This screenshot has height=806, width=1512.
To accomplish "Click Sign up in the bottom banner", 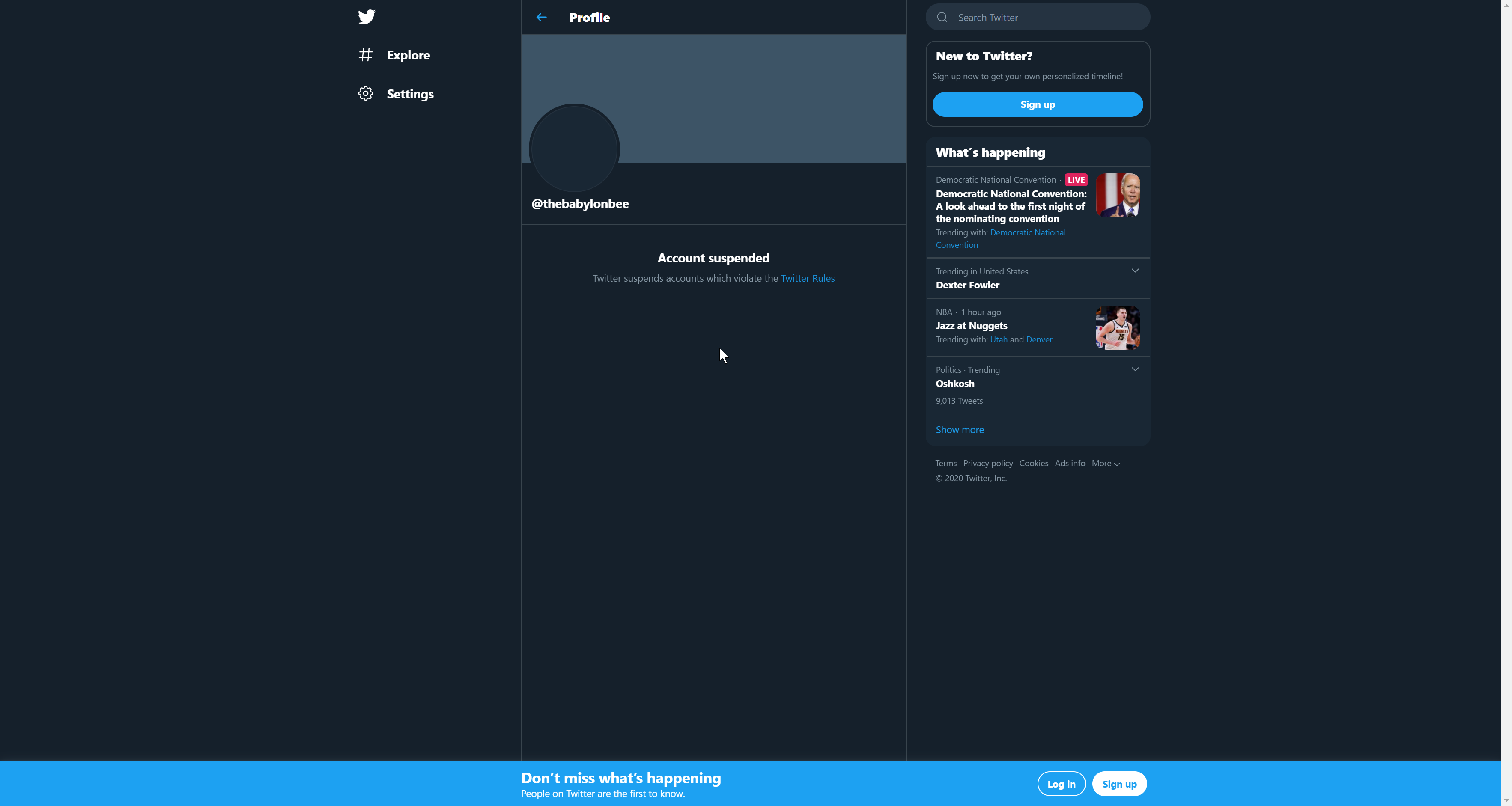I will tap(1119, 784).
